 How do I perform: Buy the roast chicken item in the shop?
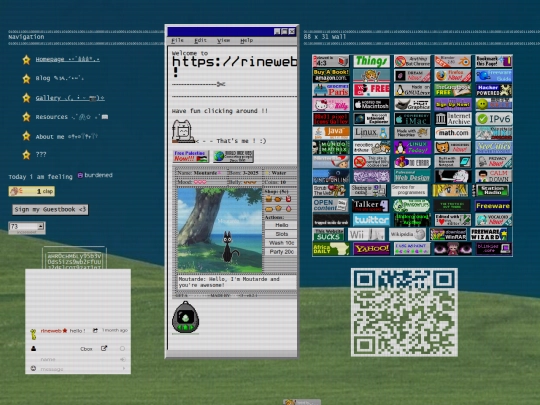(278, 199)
